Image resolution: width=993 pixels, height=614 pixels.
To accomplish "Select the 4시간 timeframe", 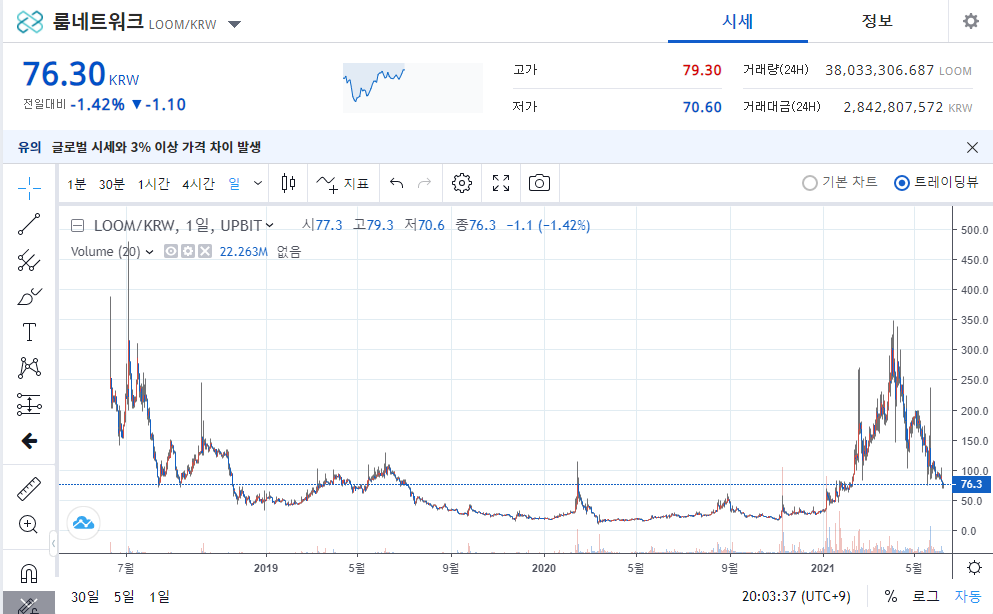I will 198,184.
